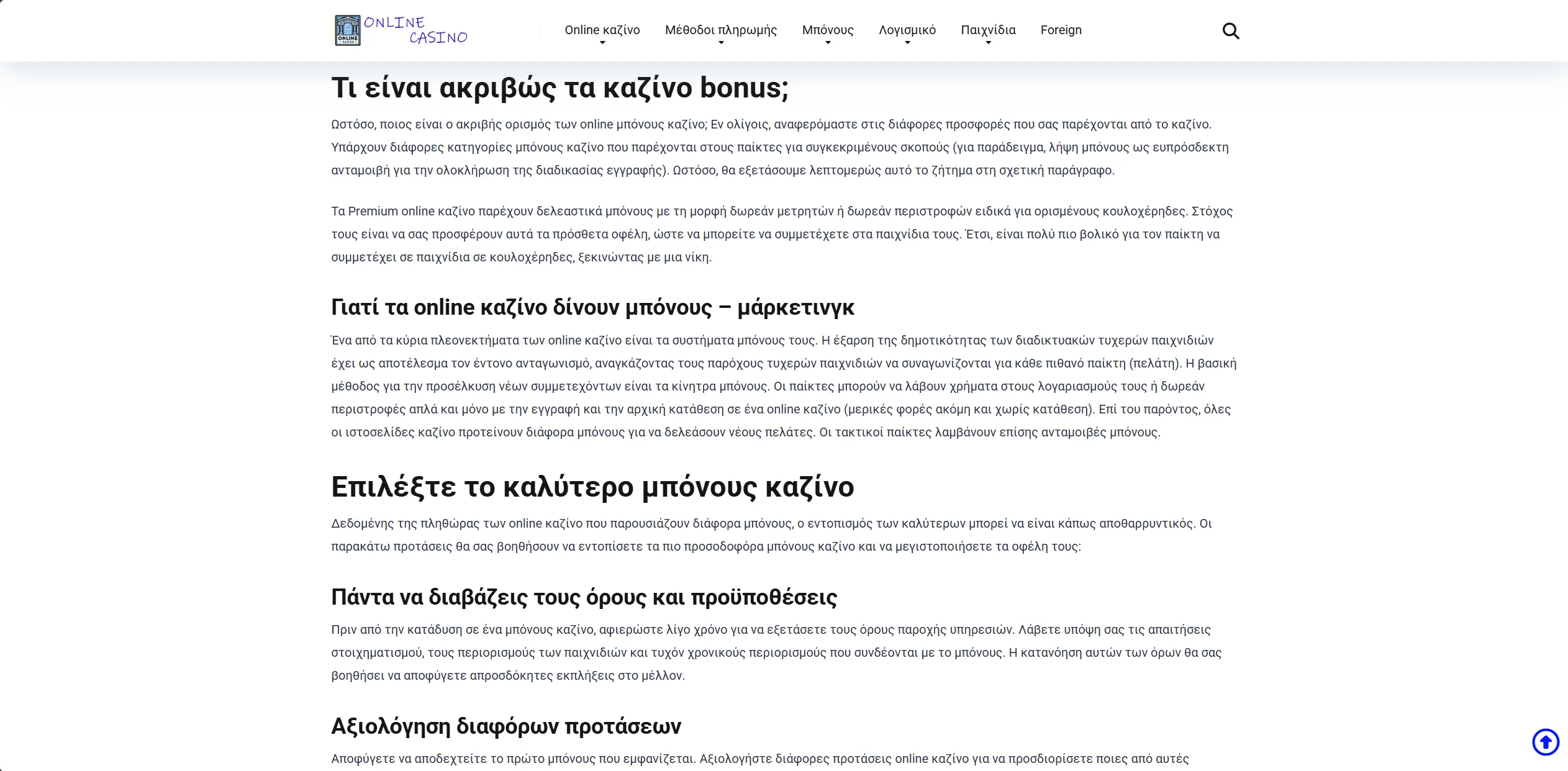1568x771 pixels.
Task: Expand the dropdown arrow under Online καζίνο
Action: click(x=602, y=43)
